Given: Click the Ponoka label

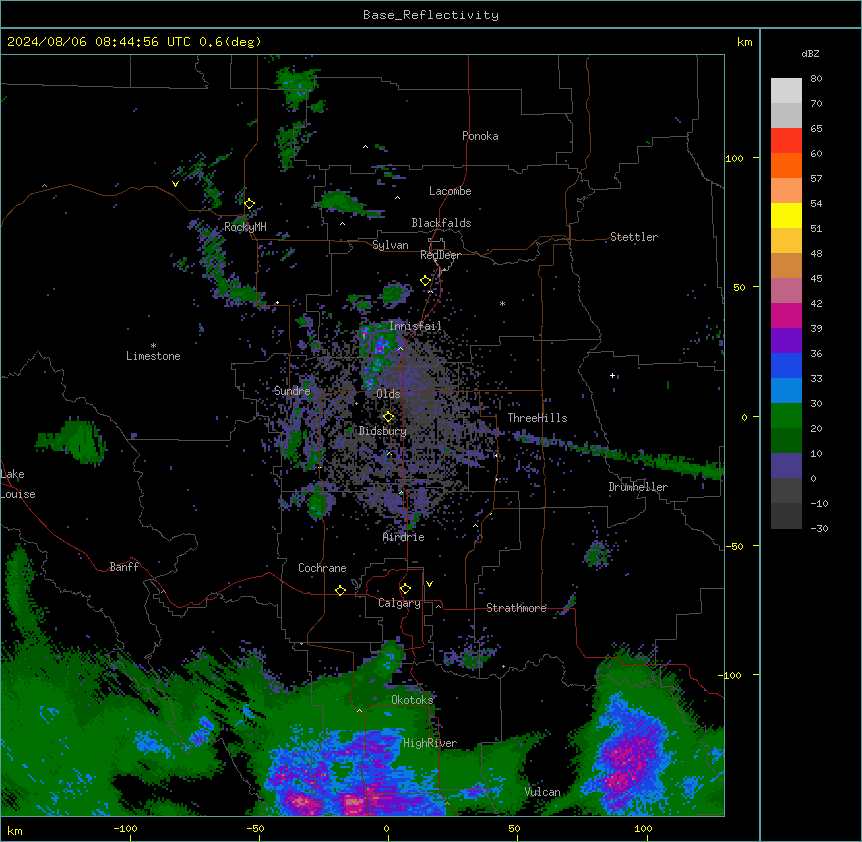Looking at the screenshot, I should (480, 136).
